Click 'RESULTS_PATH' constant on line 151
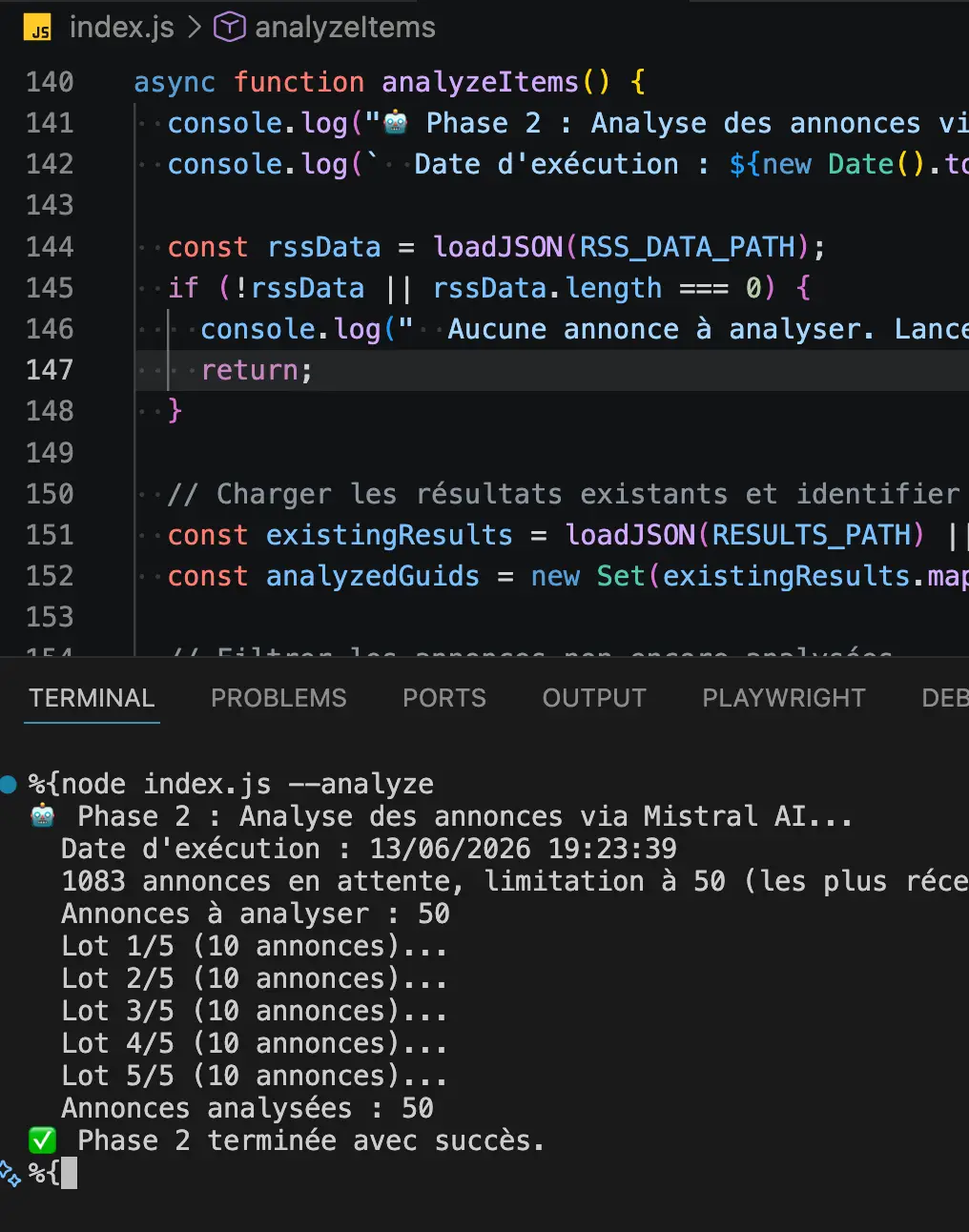This screenshot has height=1232, width=969. tap(812, 535)
